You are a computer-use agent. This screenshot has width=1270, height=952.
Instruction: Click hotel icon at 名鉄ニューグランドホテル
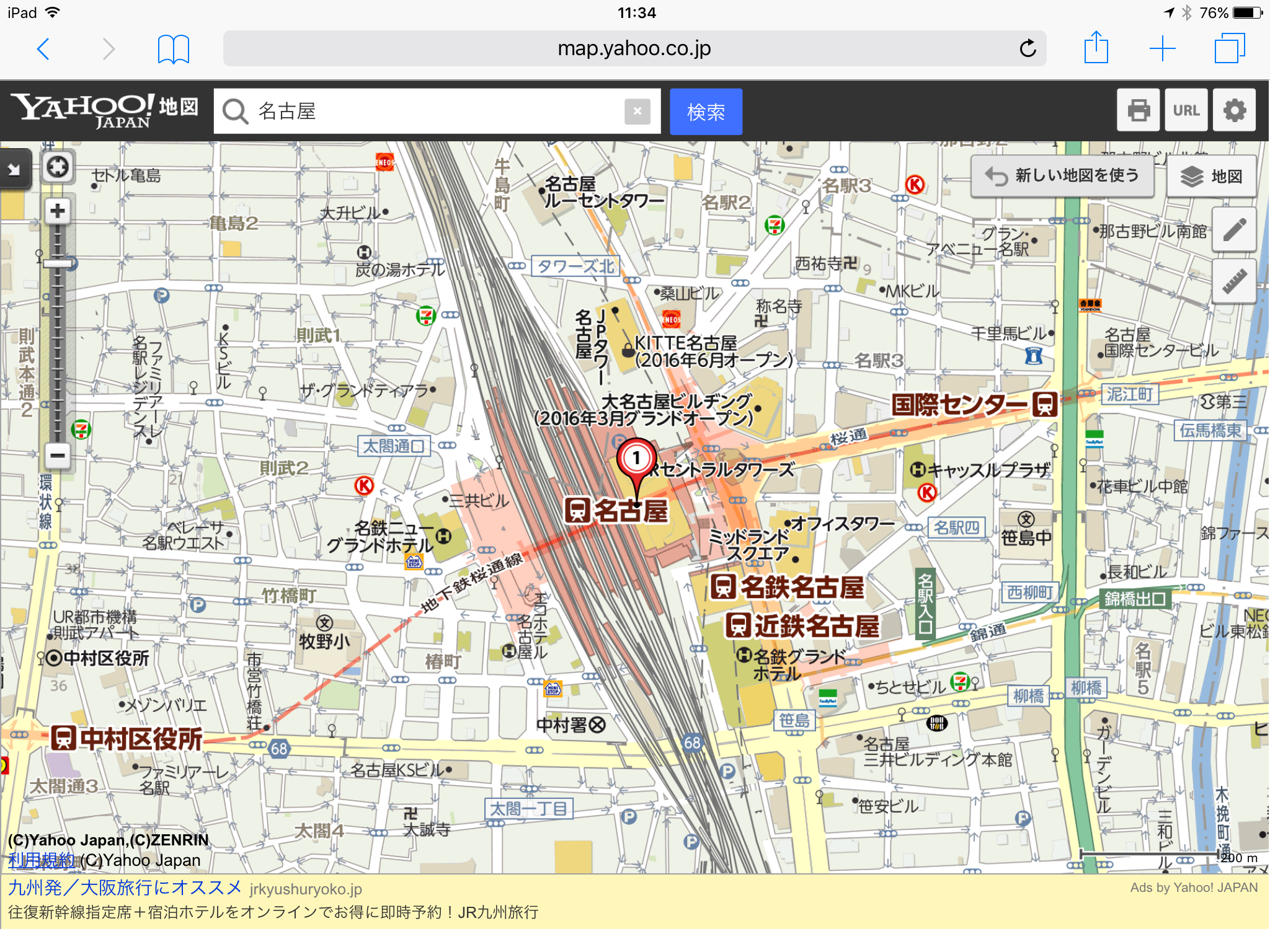[x=444, y=536]
